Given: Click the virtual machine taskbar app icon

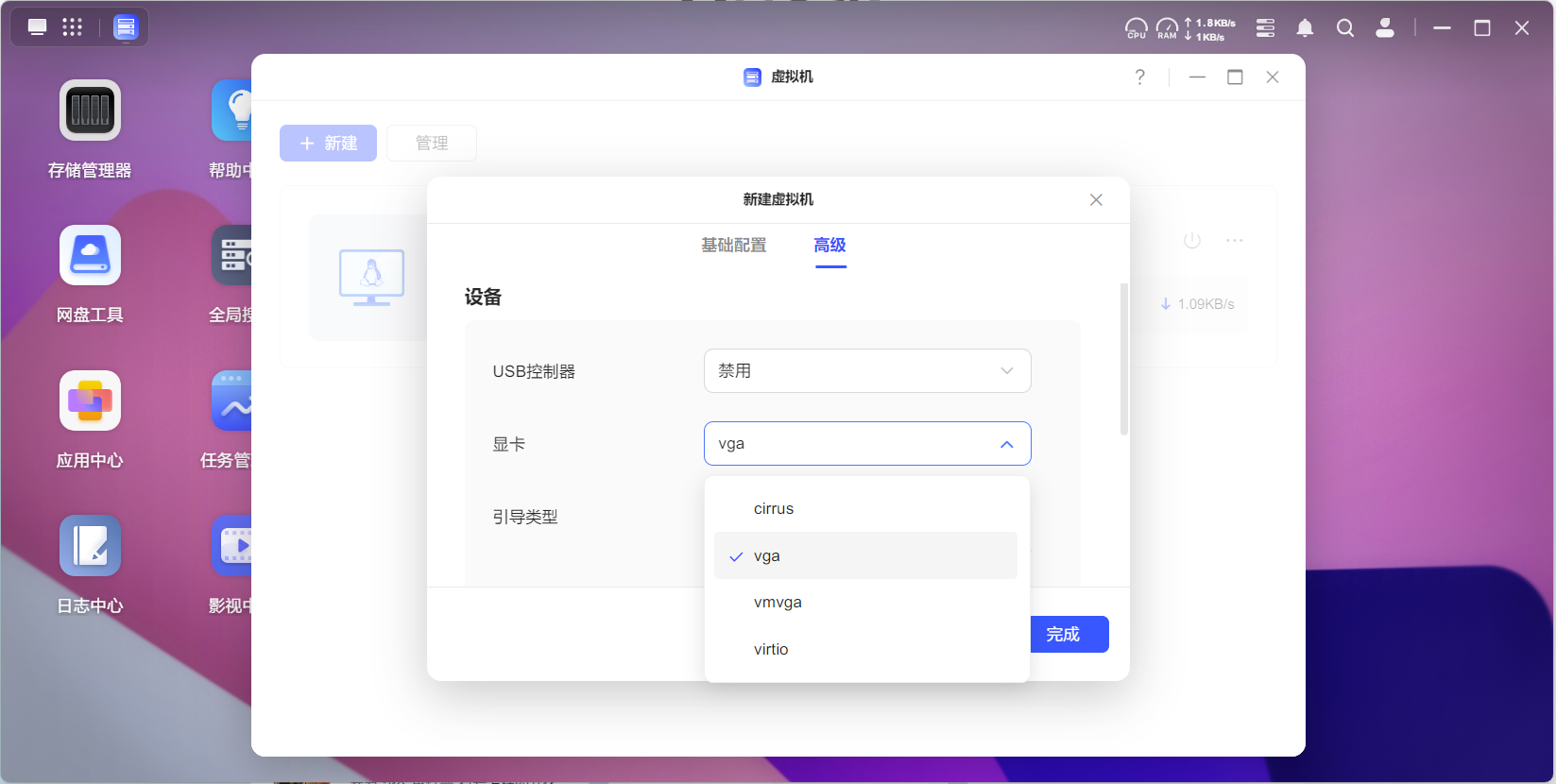Looking at the screenshot, I should pos(125,27).
